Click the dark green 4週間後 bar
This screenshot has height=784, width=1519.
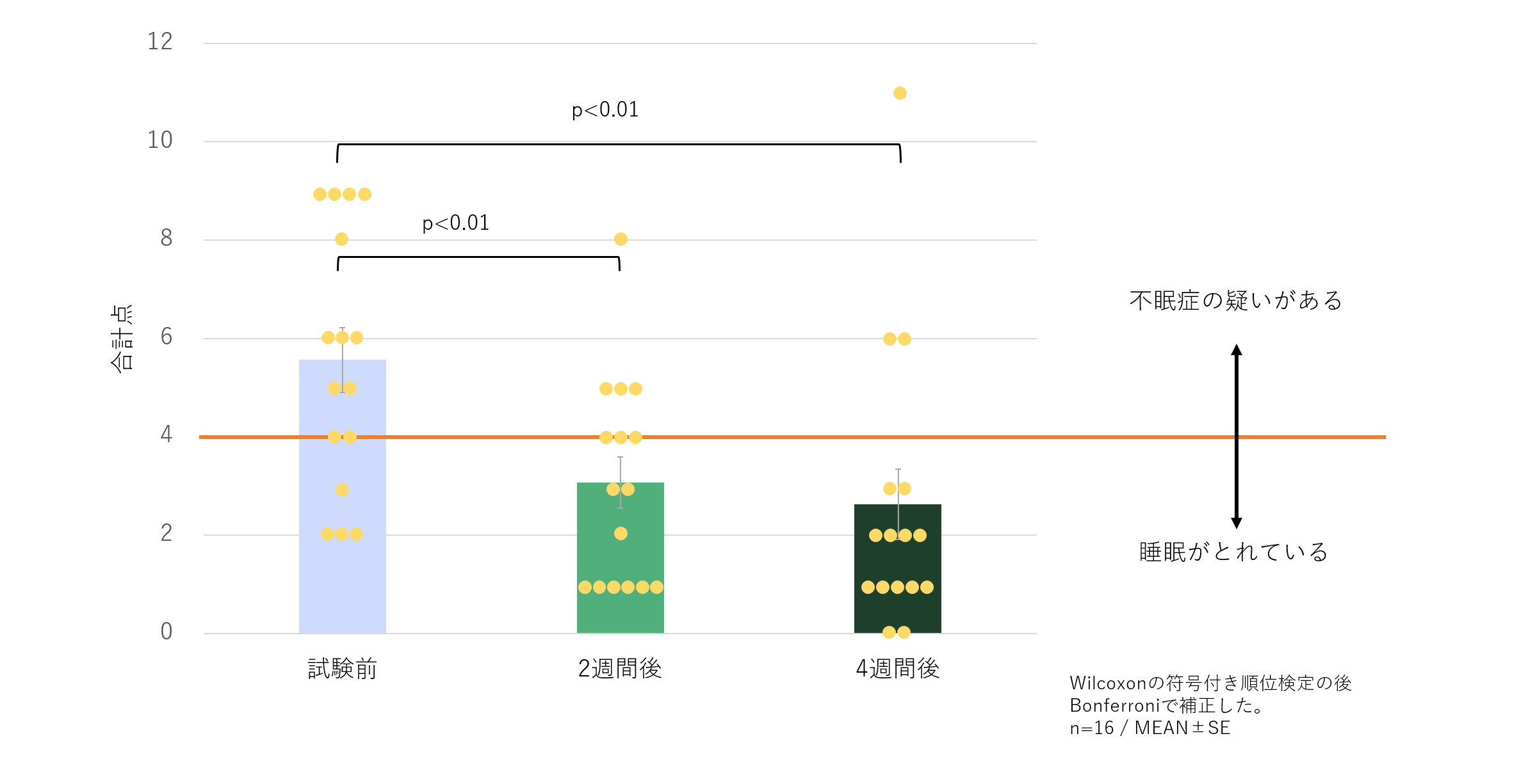click(x=897, y=563)
